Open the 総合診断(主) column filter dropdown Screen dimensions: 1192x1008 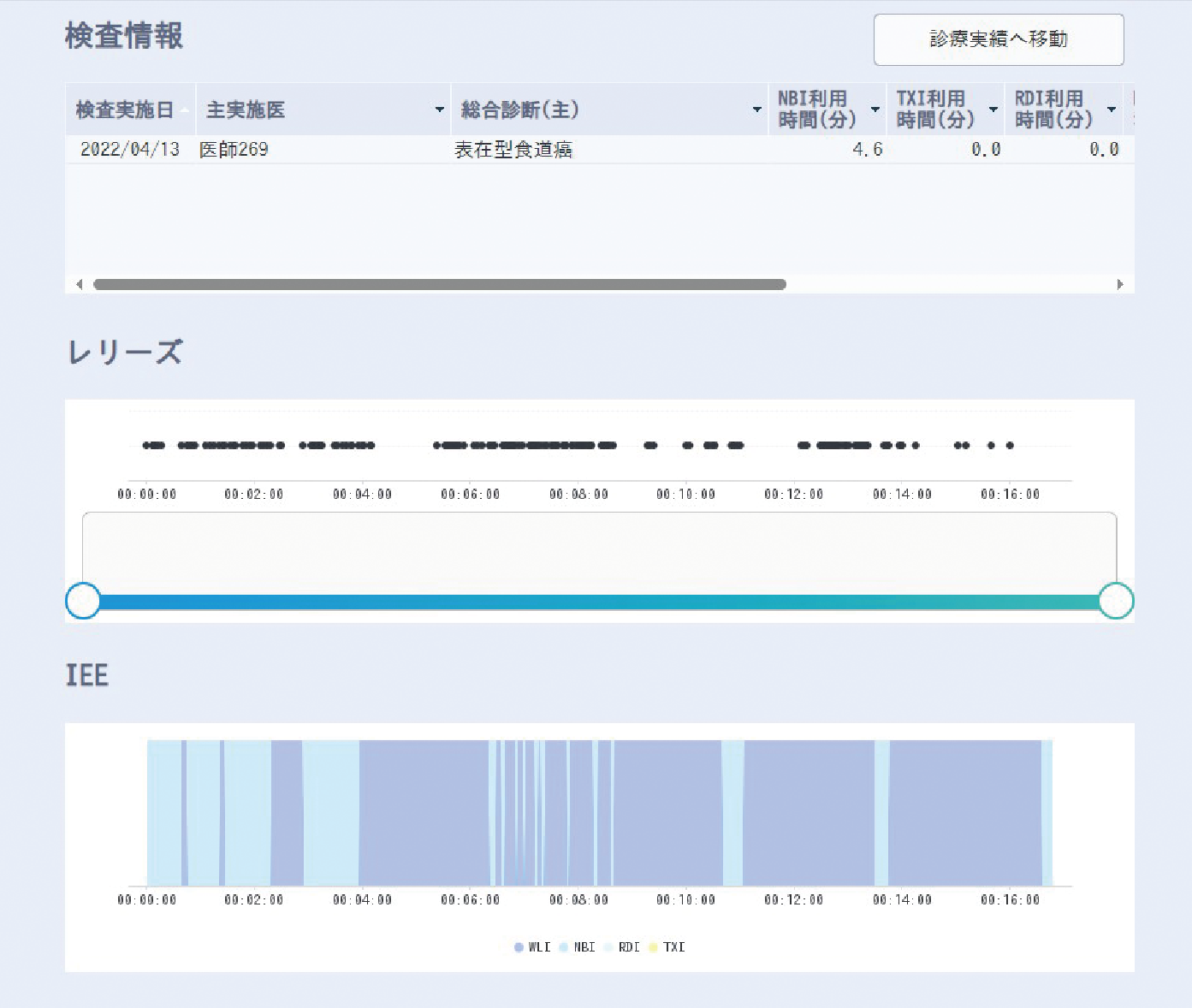click(x=756, y=110)
